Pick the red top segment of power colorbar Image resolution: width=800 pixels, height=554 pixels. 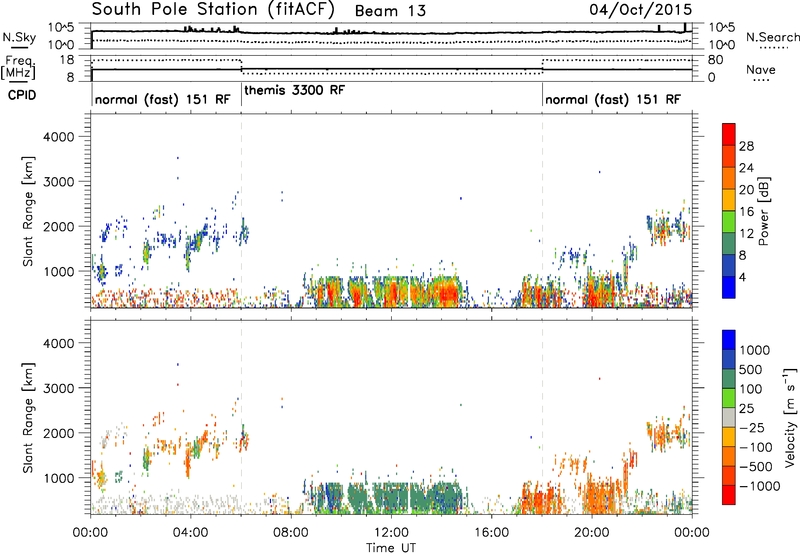[x=729, y=134]
